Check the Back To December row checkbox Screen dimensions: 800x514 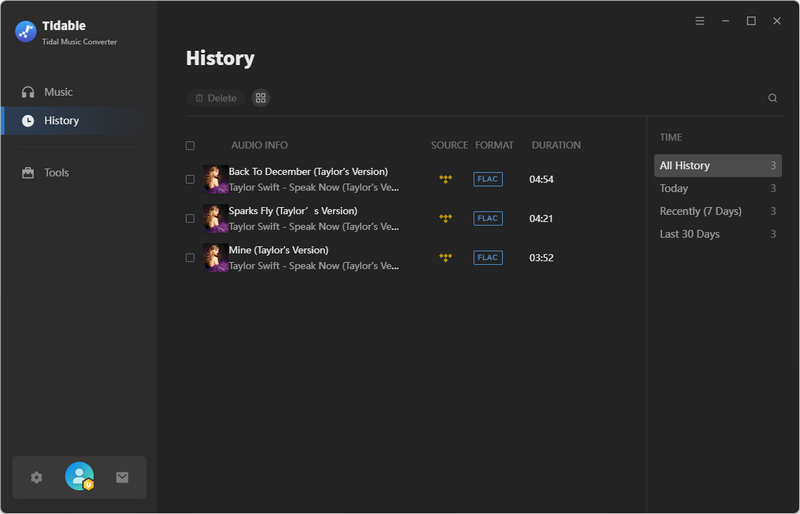190,179
